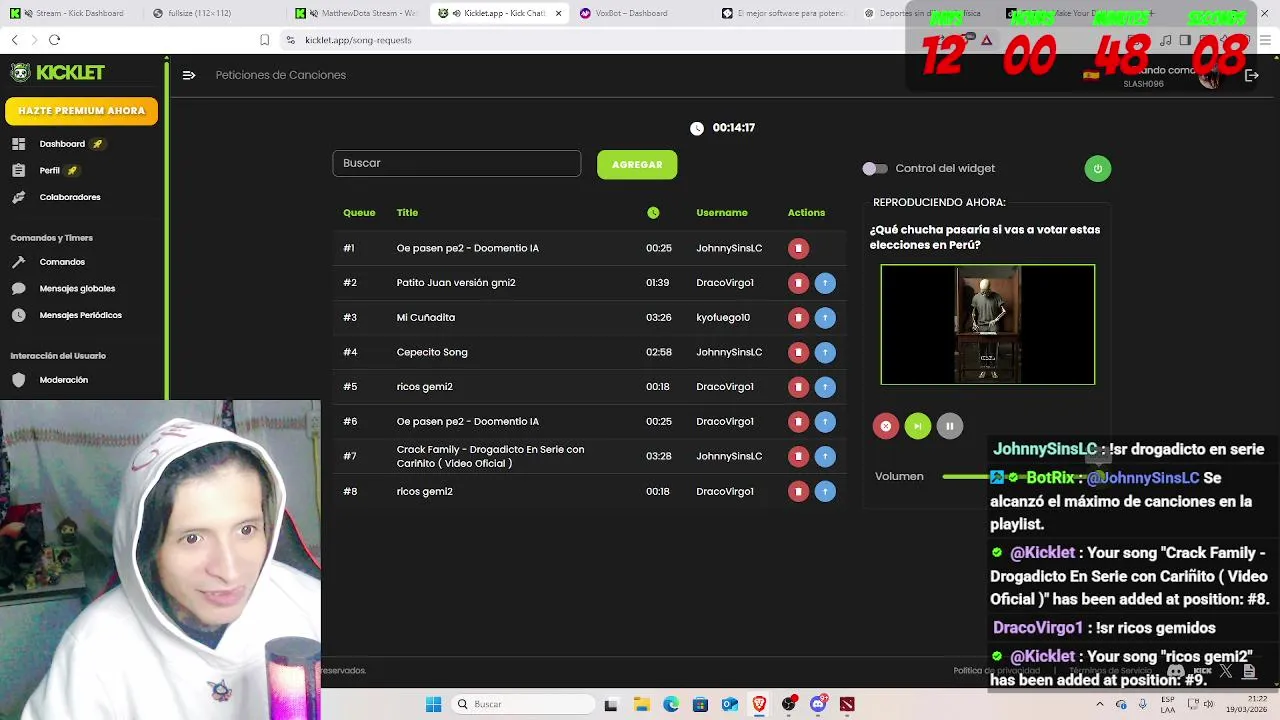This screenshot has height=720, width=1280.
Task: Delete the Patito Juan versión gmi2 song
Action: click(x=798, y=283)
